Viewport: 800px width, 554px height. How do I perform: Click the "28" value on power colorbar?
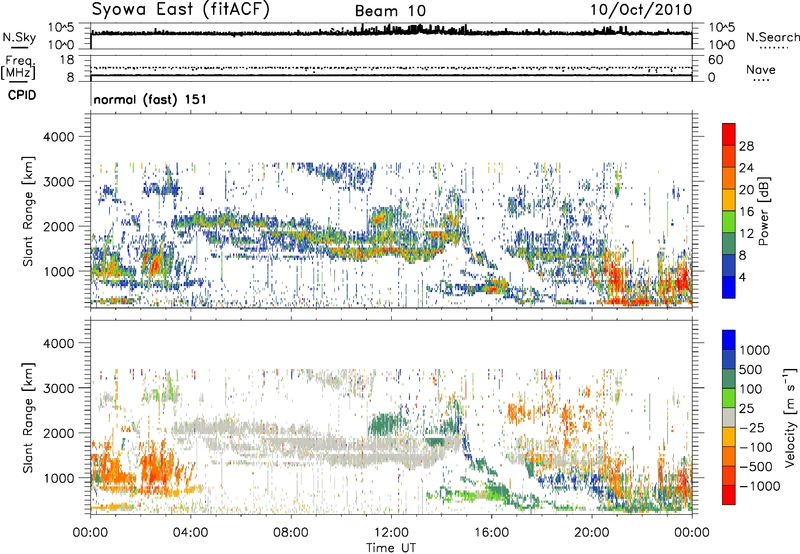tap(746, 146)
